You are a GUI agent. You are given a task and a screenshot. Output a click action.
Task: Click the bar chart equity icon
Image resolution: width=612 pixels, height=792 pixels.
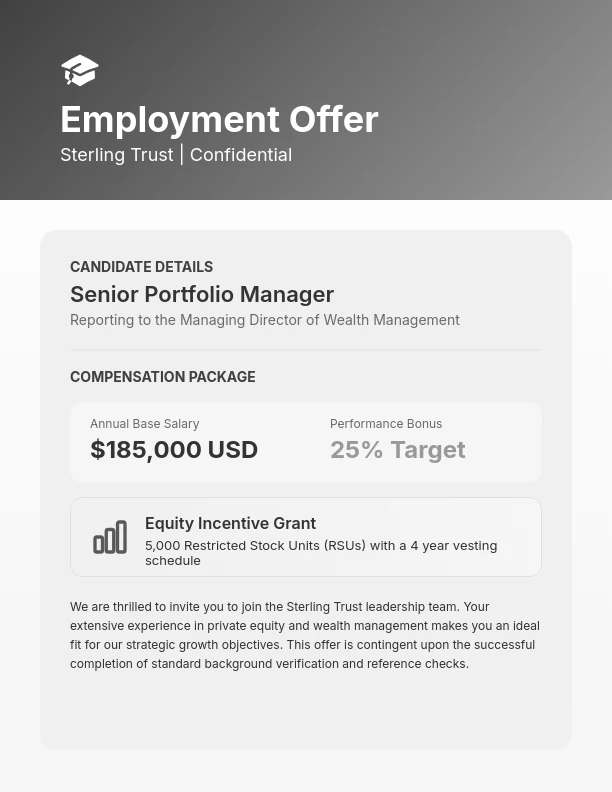(x=110, y=537)
